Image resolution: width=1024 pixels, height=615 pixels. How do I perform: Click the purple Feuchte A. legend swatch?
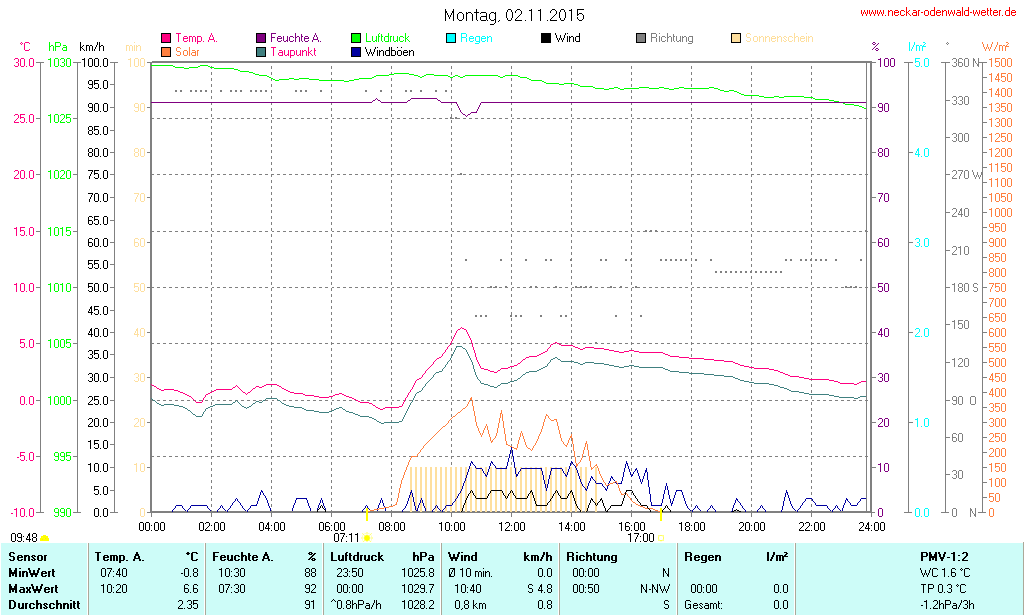coord(261,38)
